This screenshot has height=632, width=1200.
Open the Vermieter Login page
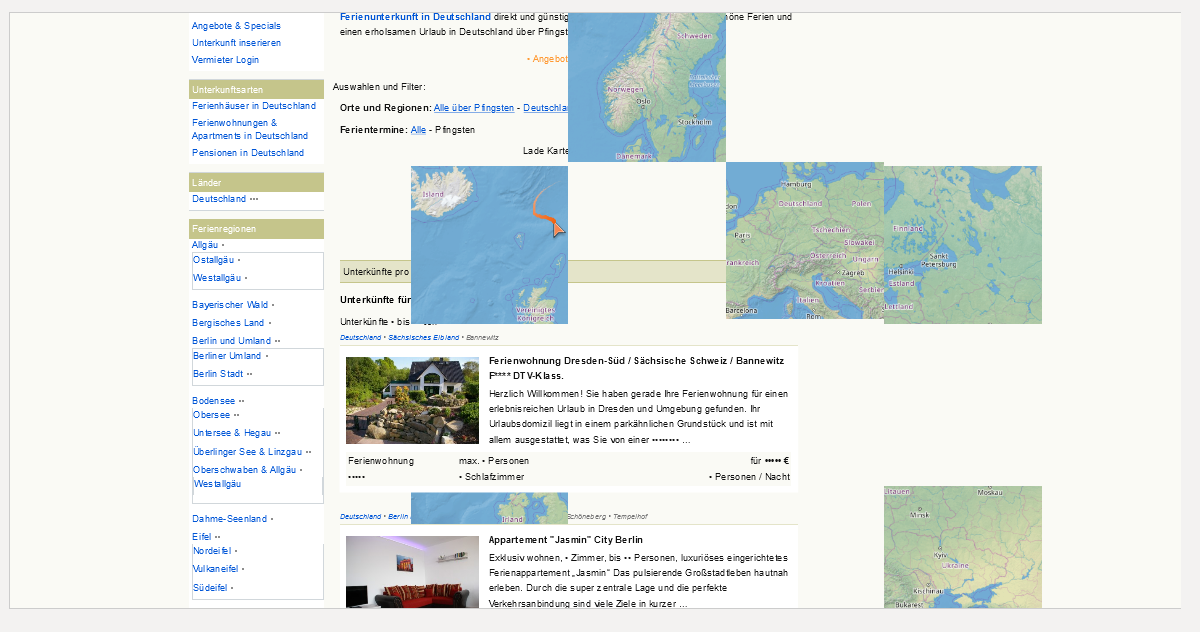[225, 60]
